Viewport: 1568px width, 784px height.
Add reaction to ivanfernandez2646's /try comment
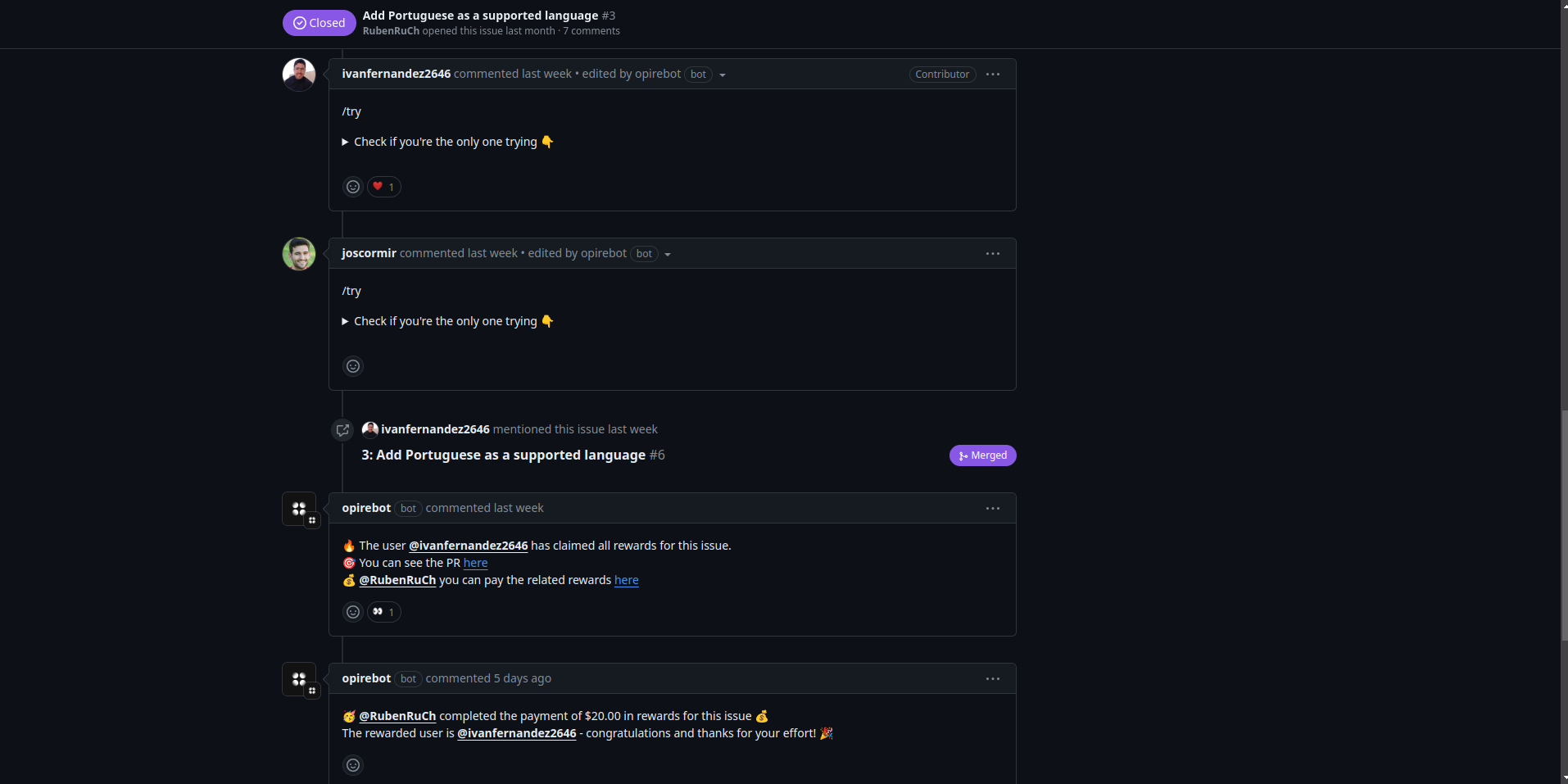coord(353,187)
